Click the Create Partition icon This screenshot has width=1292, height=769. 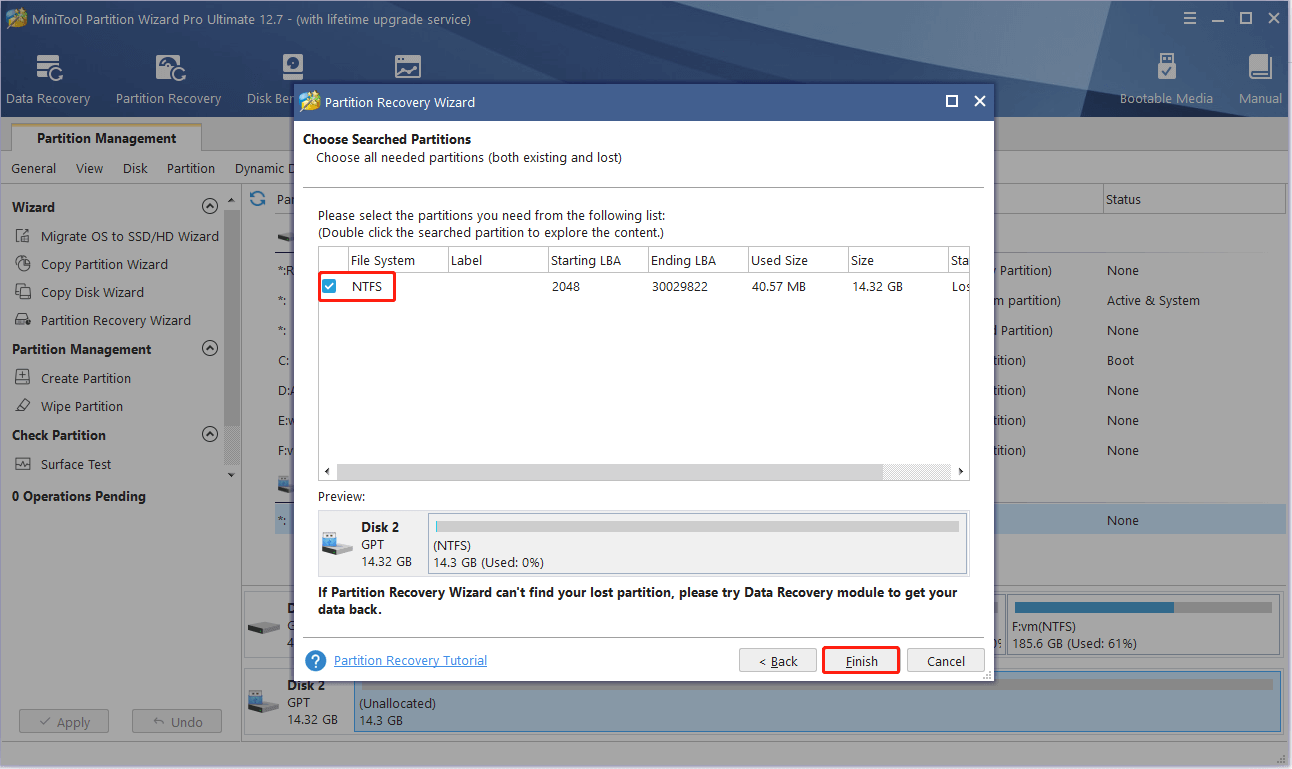[23, 379]
